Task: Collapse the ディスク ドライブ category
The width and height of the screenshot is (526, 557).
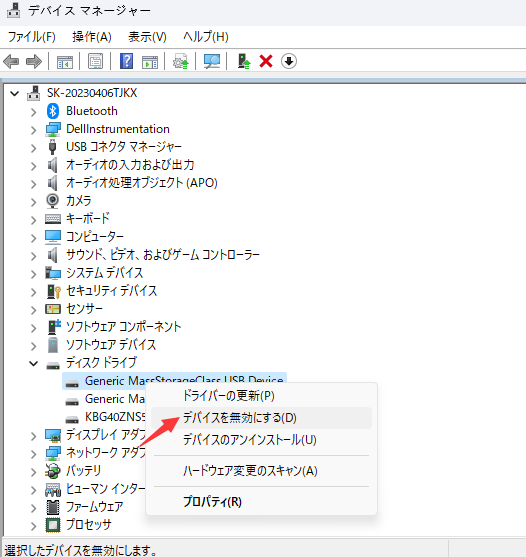Action: tap(34, 363)
